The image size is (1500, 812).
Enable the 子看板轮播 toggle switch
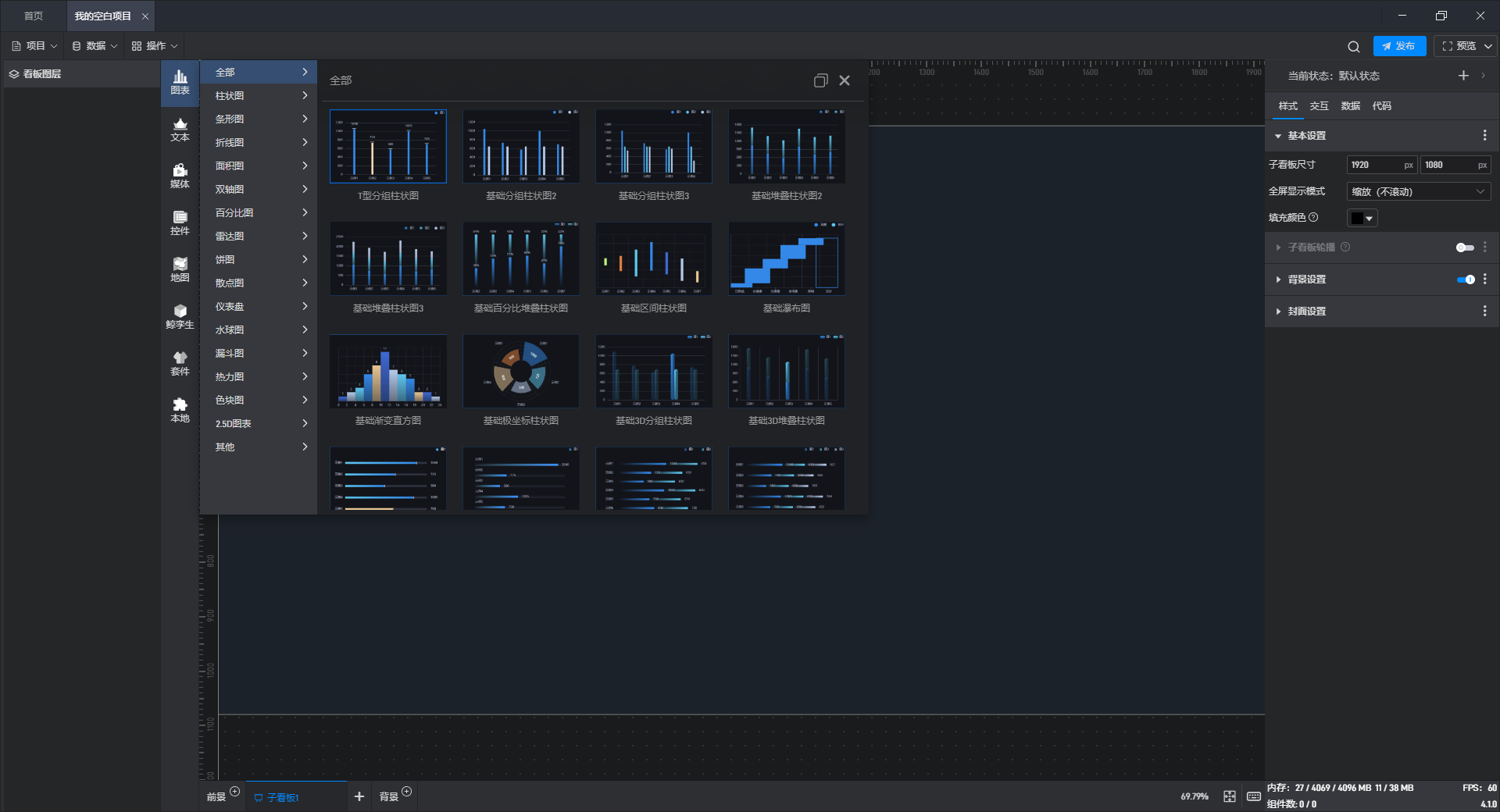[1465, 248]
